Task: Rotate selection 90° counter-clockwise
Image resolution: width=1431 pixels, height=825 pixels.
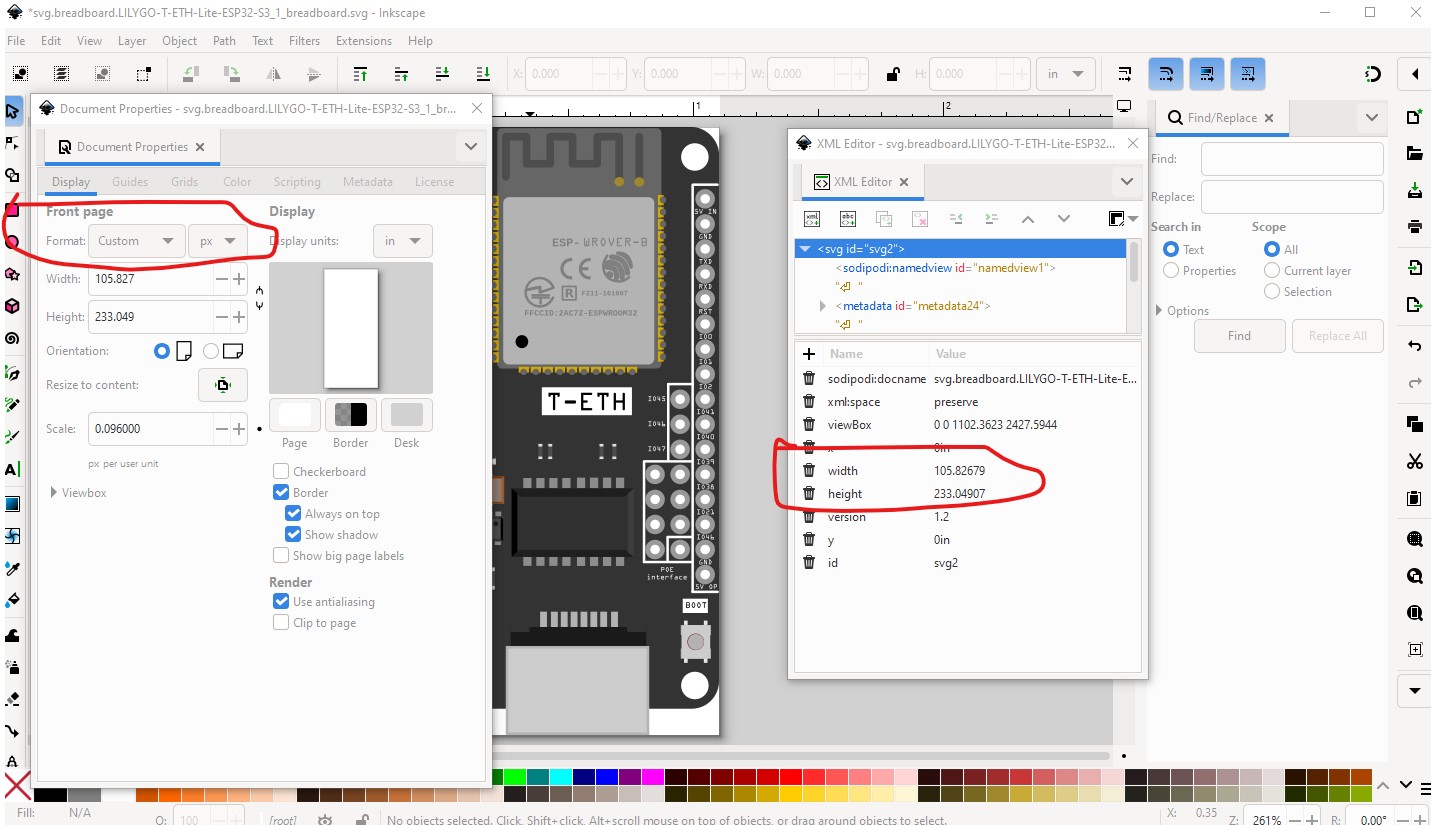Action: (x=191, y=73)
